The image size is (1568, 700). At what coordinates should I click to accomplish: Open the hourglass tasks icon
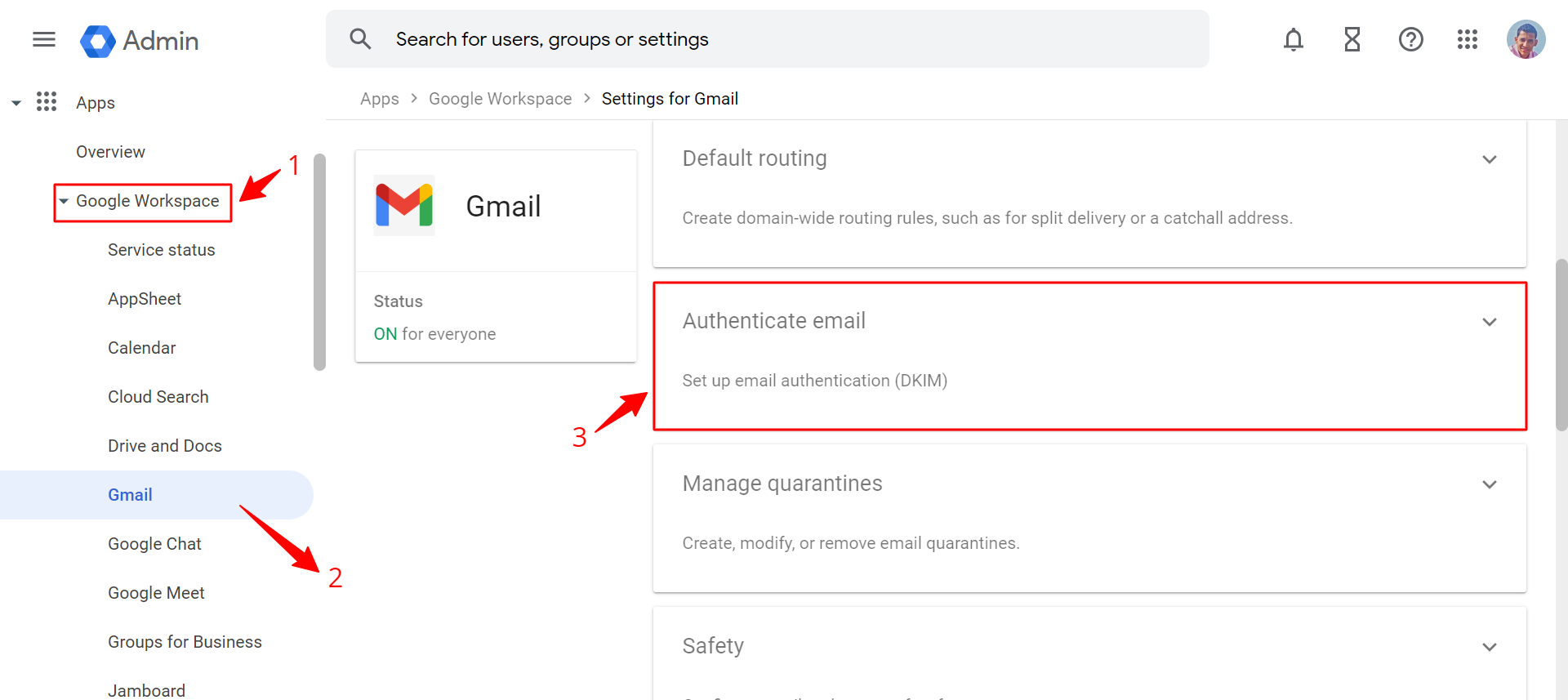pyautogui.click(x=1352, y=39)
